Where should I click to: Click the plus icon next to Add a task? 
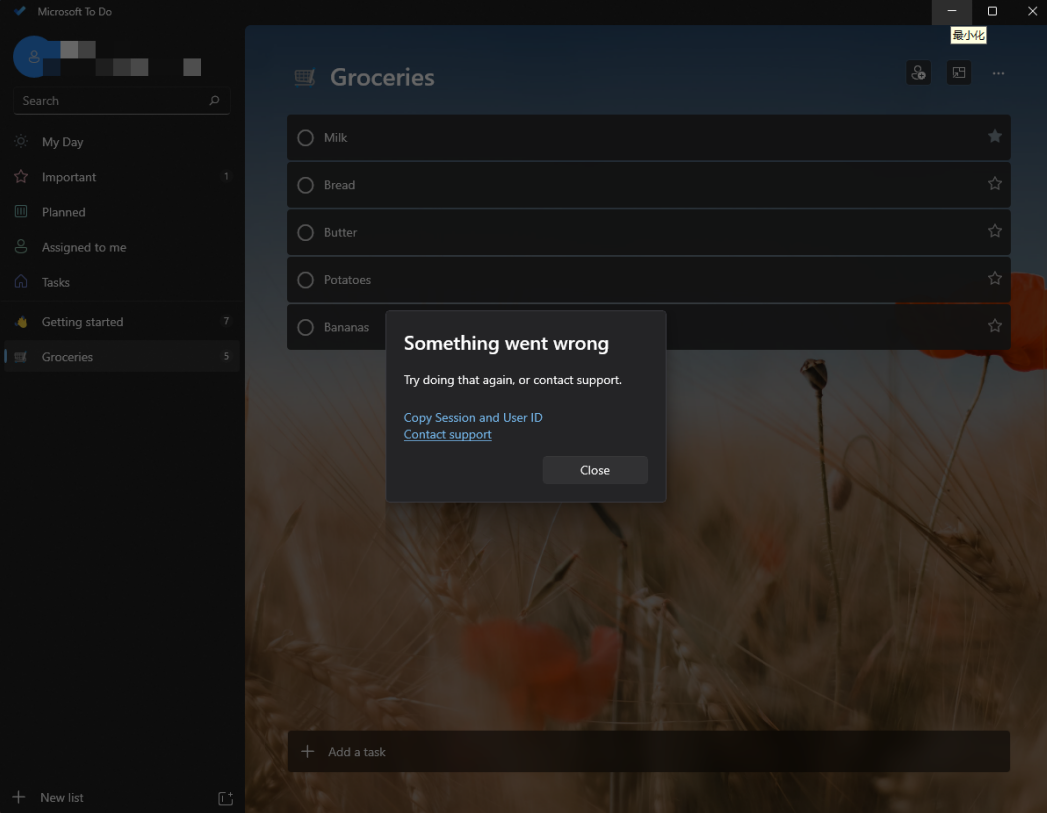click(307, 752)
